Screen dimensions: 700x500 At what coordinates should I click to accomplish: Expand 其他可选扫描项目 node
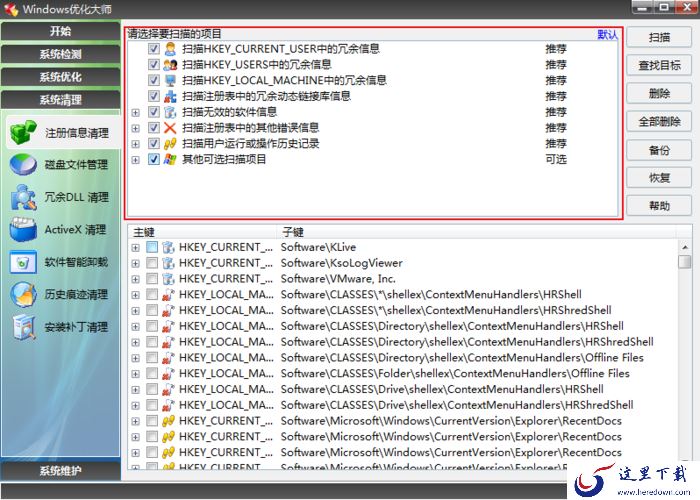136,160
